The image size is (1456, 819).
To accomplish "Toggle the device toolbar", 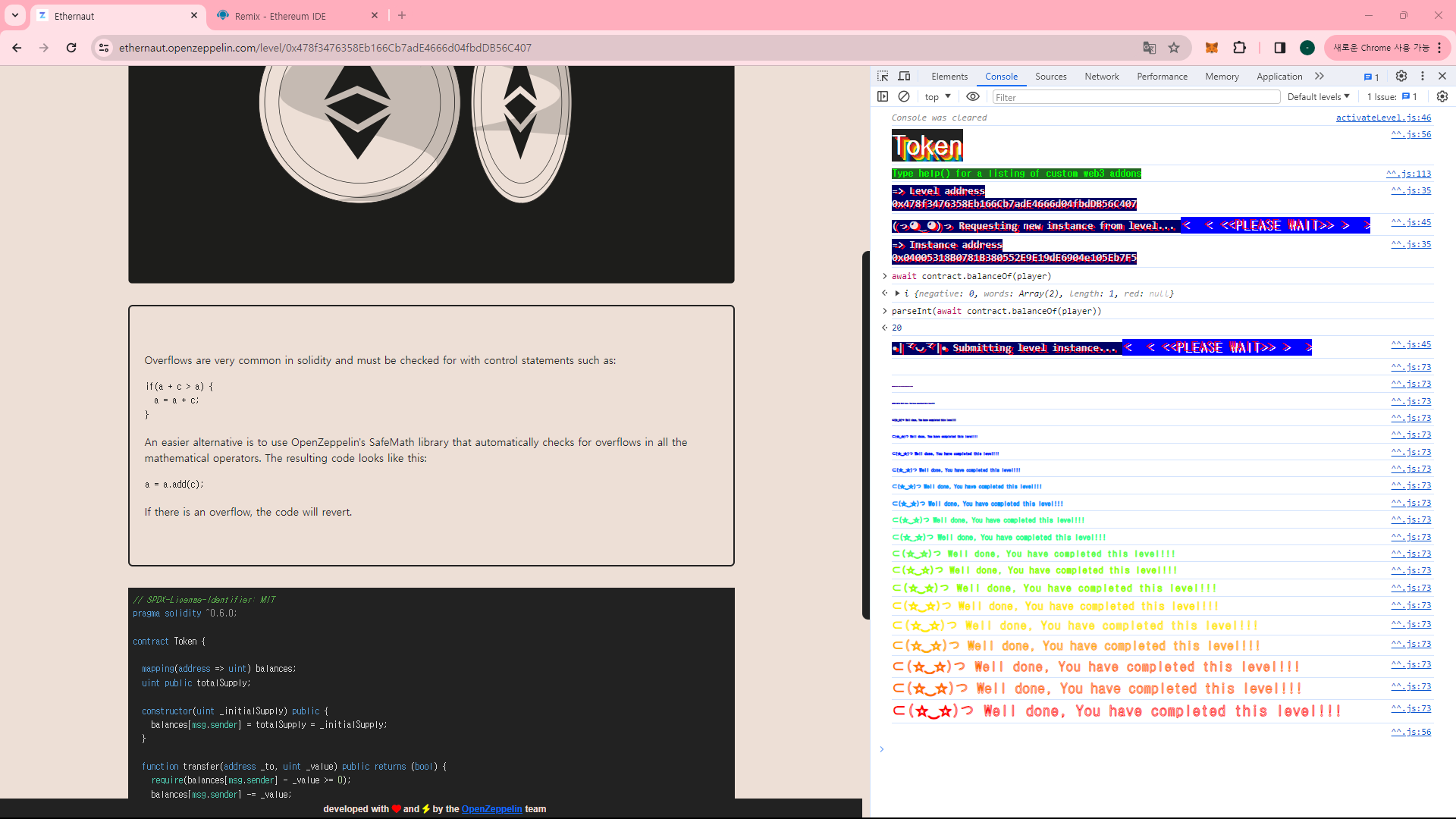I will point(904,77).
